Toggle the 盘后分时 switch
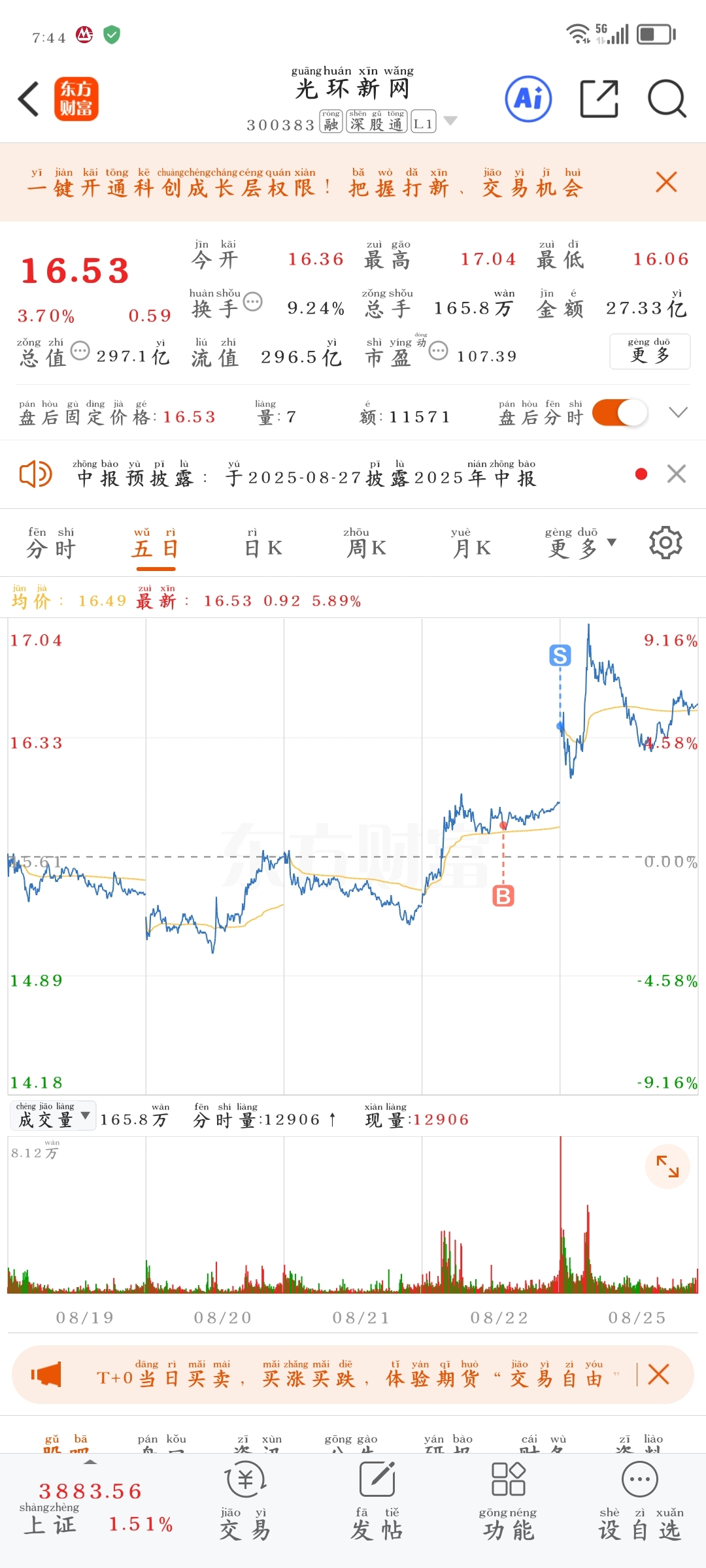This screenshot has width=706, height=1568. click(x=620, y=413)
